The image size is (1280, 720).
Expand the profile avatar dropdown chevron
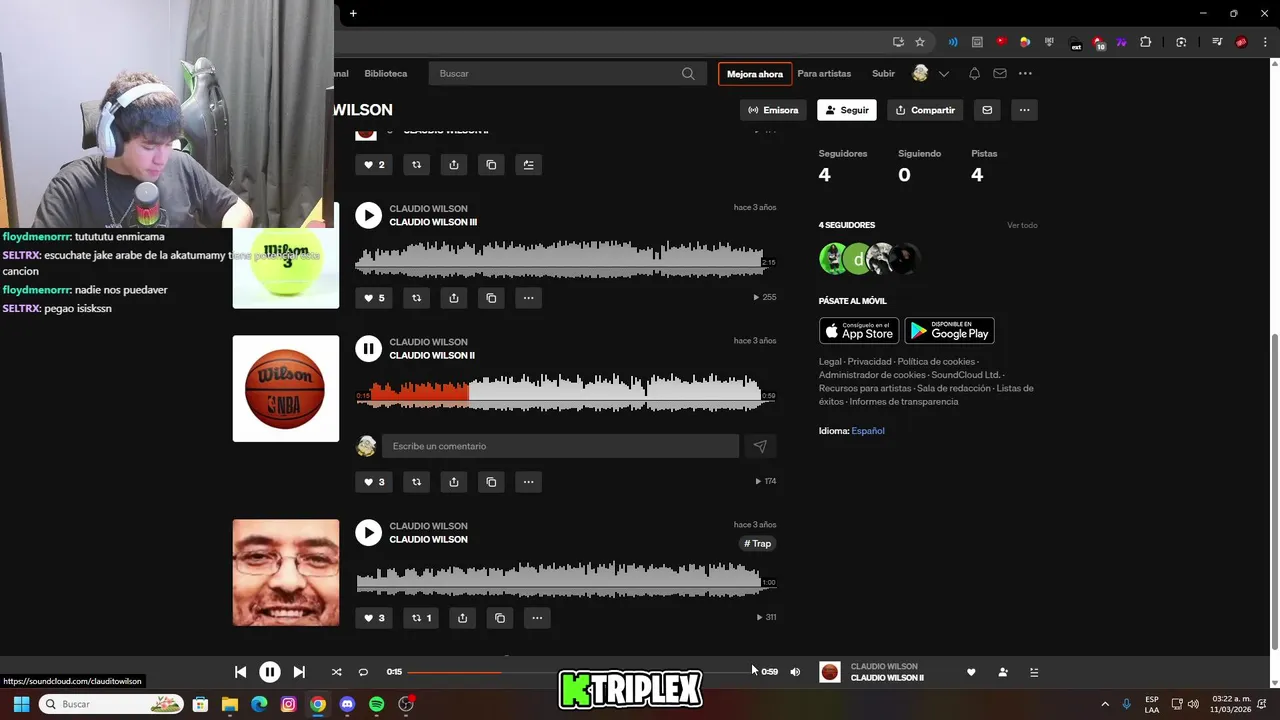pos(943,74)
